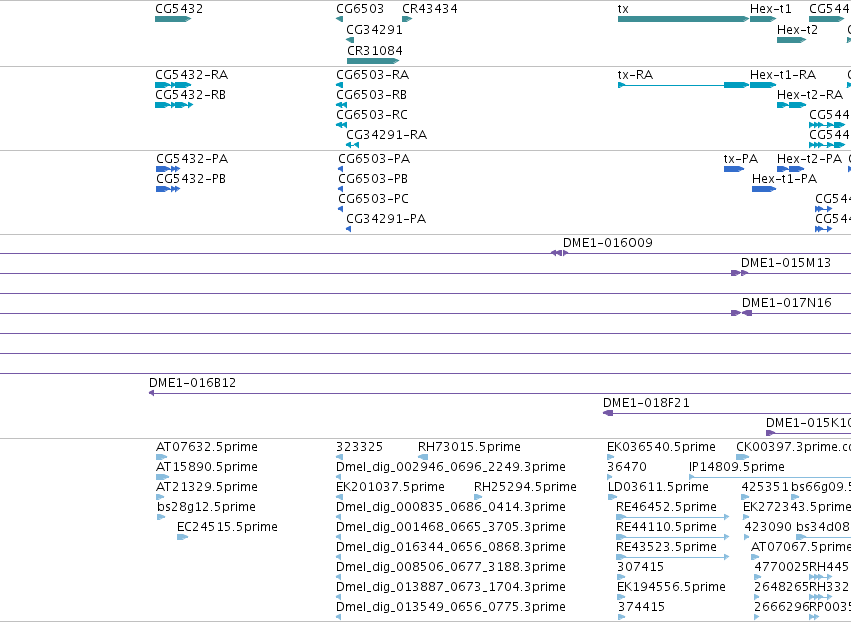
Task: Select the CG34291 gene label
Action: click(374, 29)
